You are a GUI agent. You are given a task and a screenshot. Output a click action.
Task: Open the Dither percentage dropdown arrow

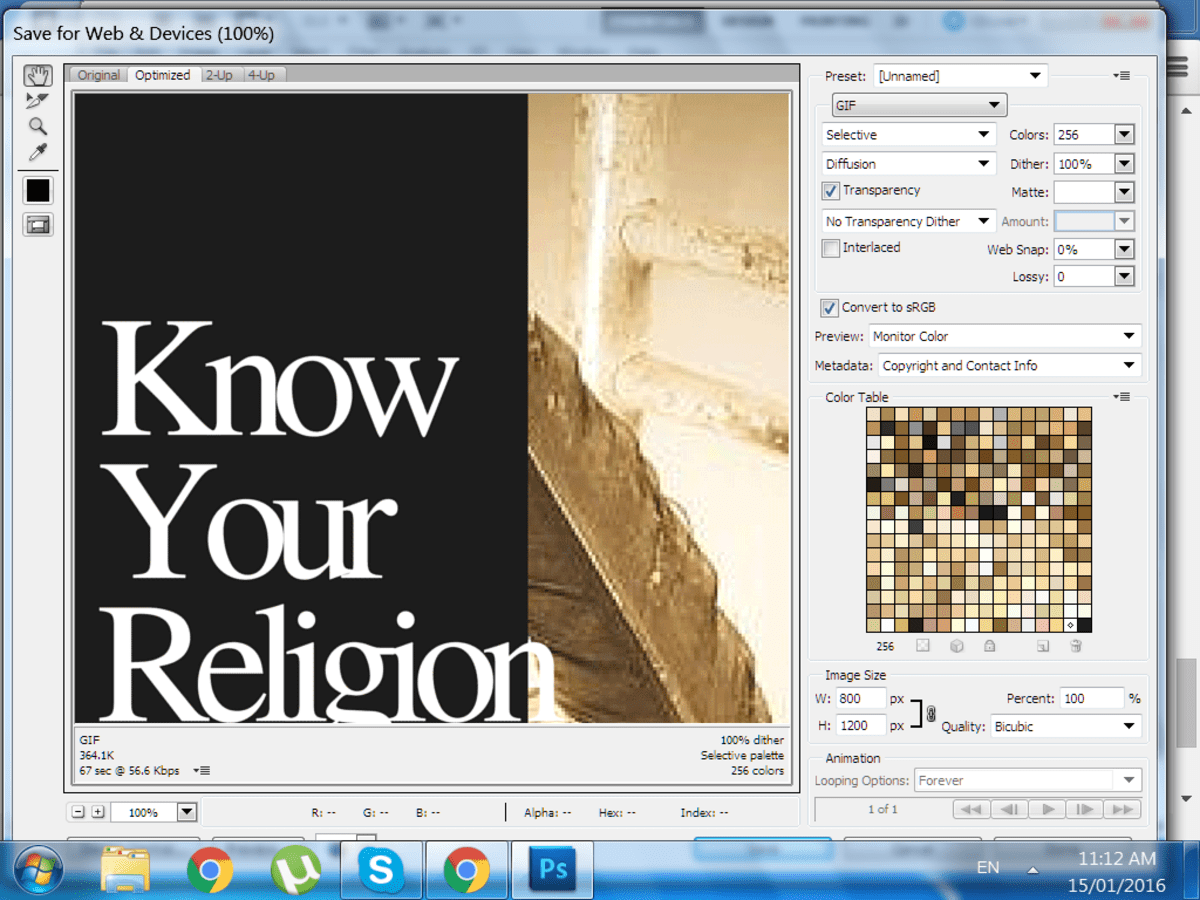[x=1124, y=164]
